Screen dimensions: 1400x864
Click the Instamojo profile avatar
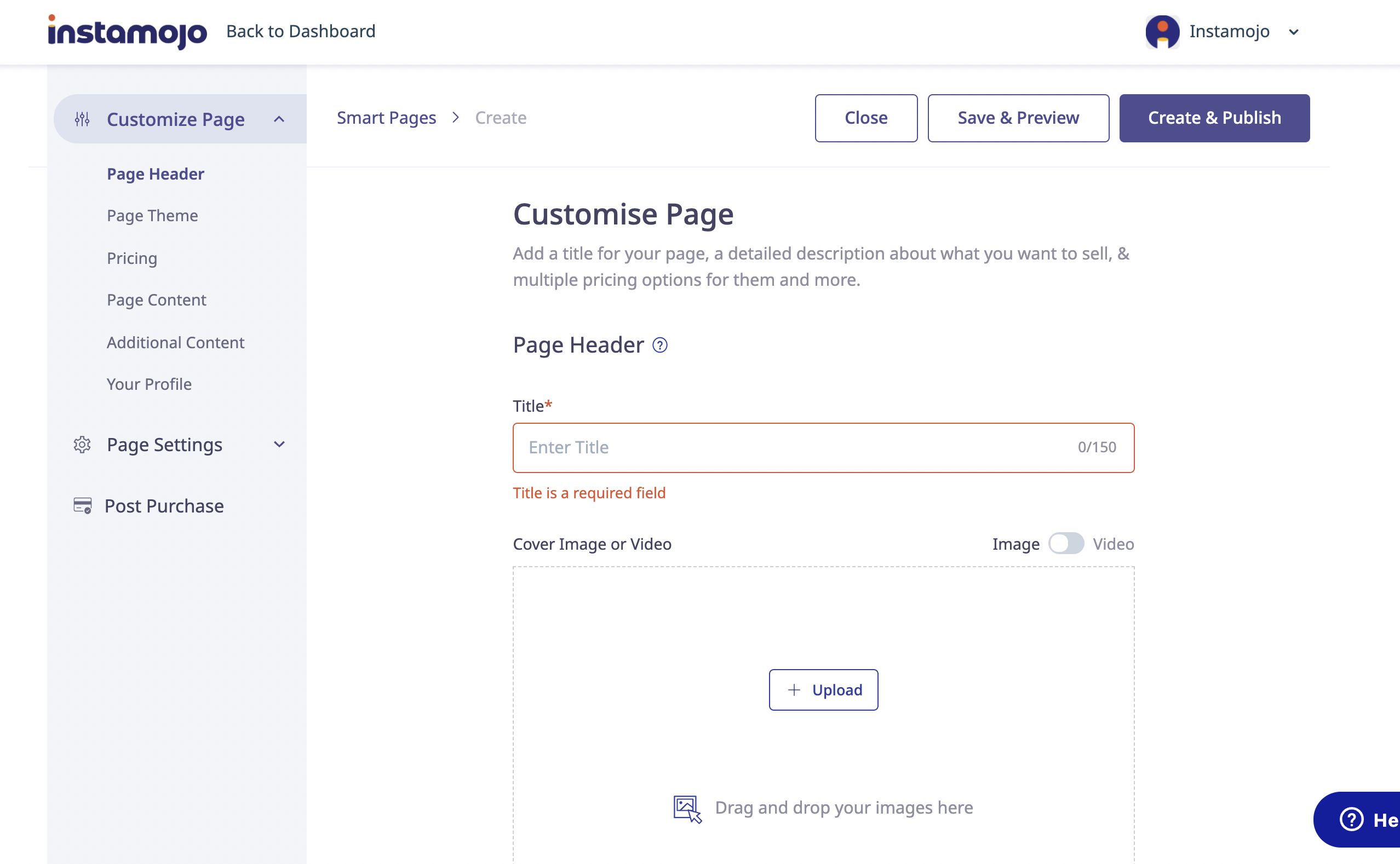(1162, 31)
